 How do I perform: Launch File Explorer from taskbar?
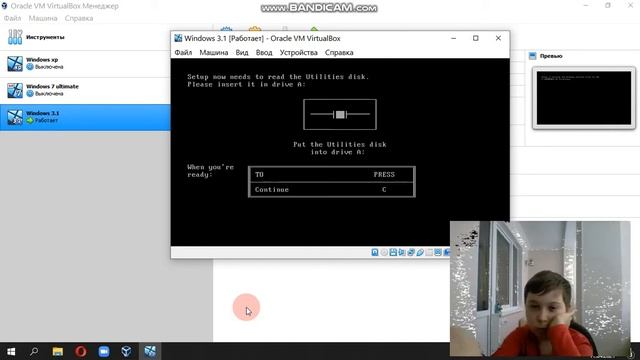click(58, 351)
